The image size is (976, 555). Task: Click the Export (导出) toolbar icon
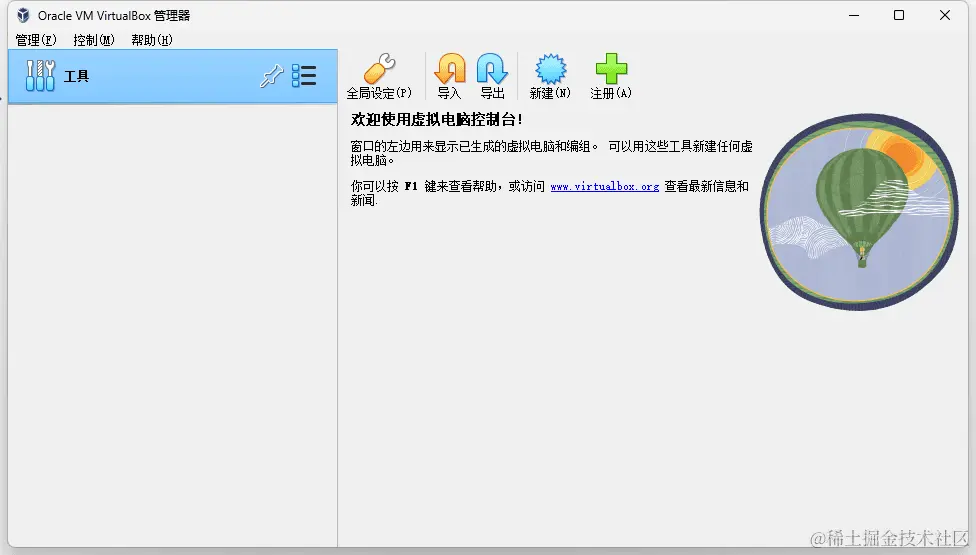(x=492, y=69)
